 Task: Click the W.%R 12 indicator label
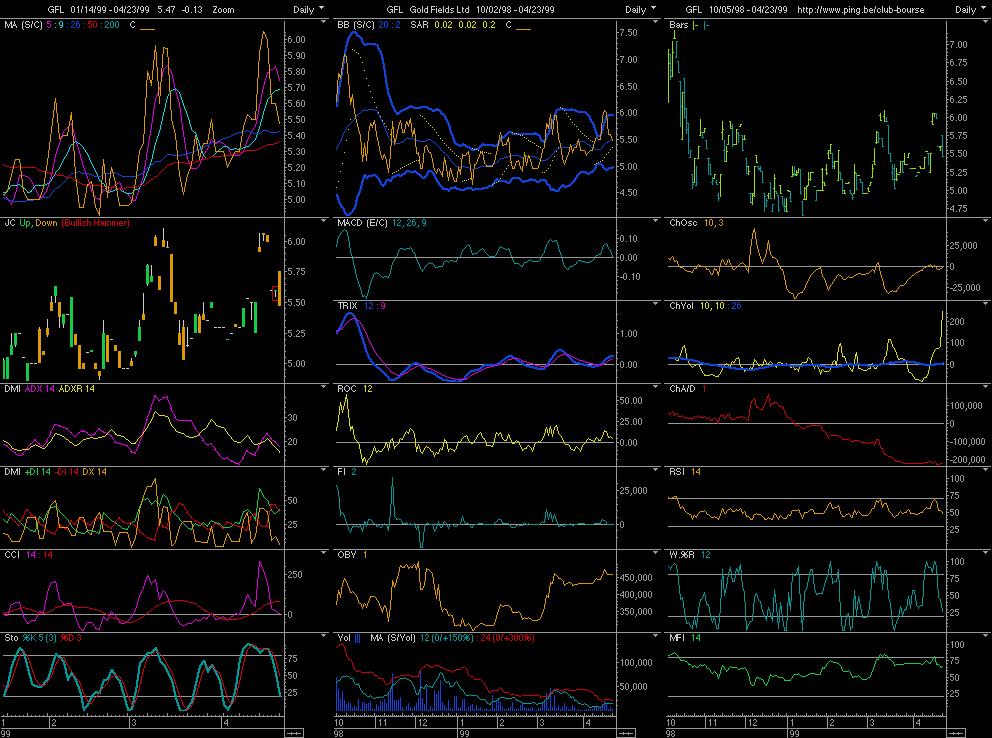[690, 555]
